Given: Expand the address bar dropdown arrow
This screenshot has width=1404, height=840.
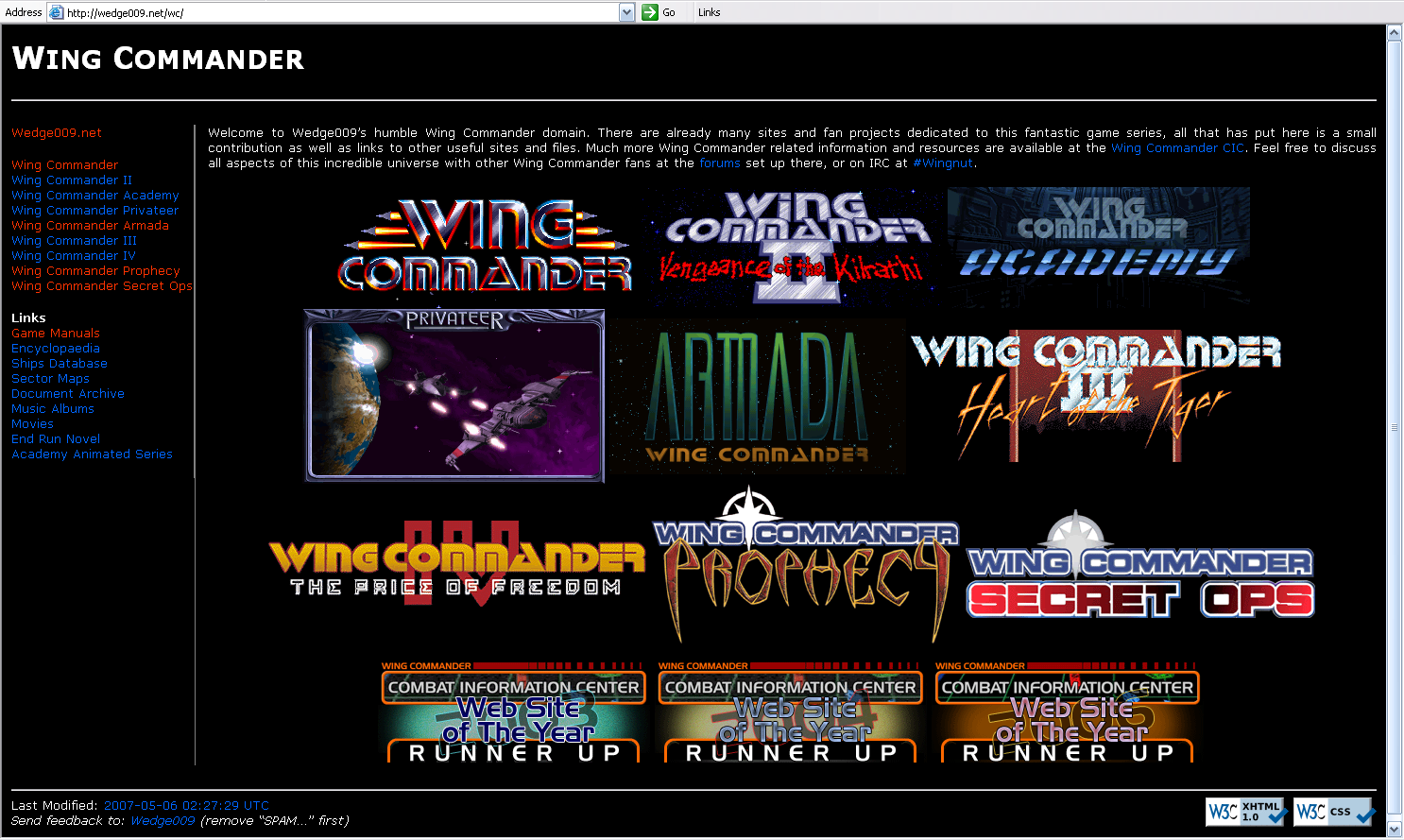Looking at the screenshot, I should pos(626,12).
